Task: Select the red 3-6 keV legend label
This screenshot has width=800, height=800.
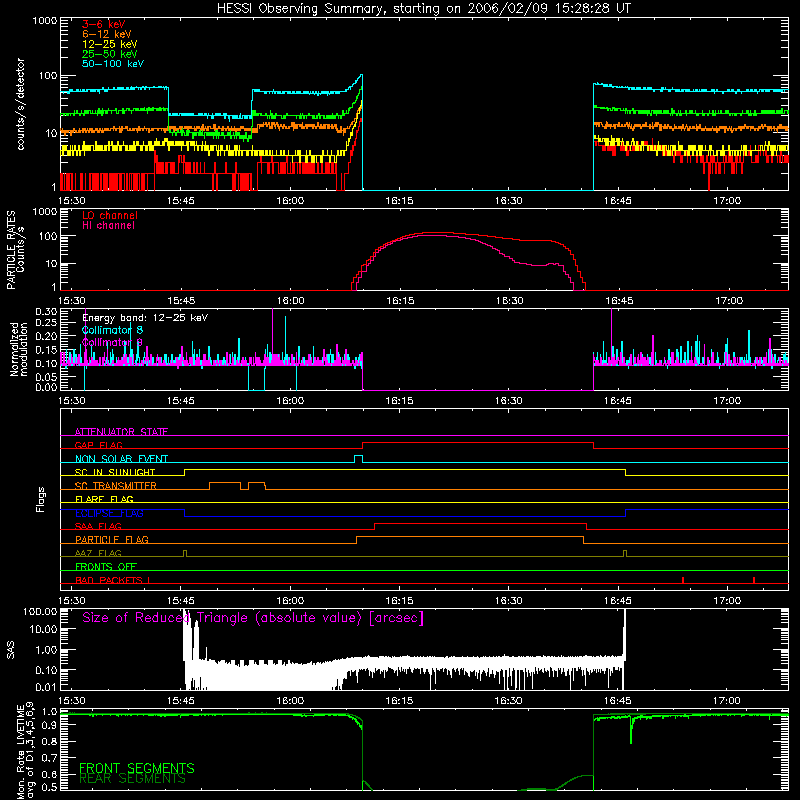Action: [x=103, y=24]
